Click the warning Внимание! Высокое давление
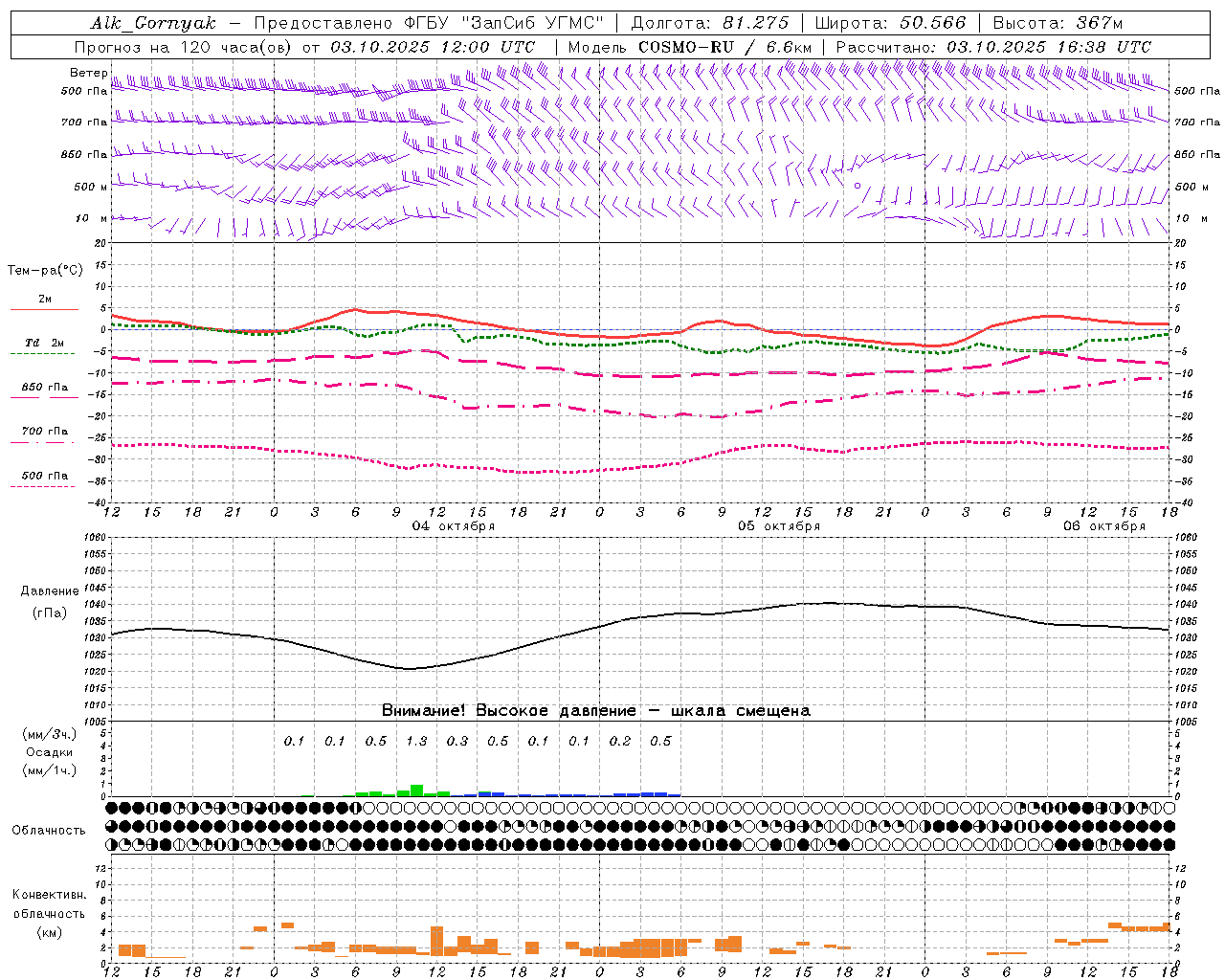 click(x=508, y=711)
